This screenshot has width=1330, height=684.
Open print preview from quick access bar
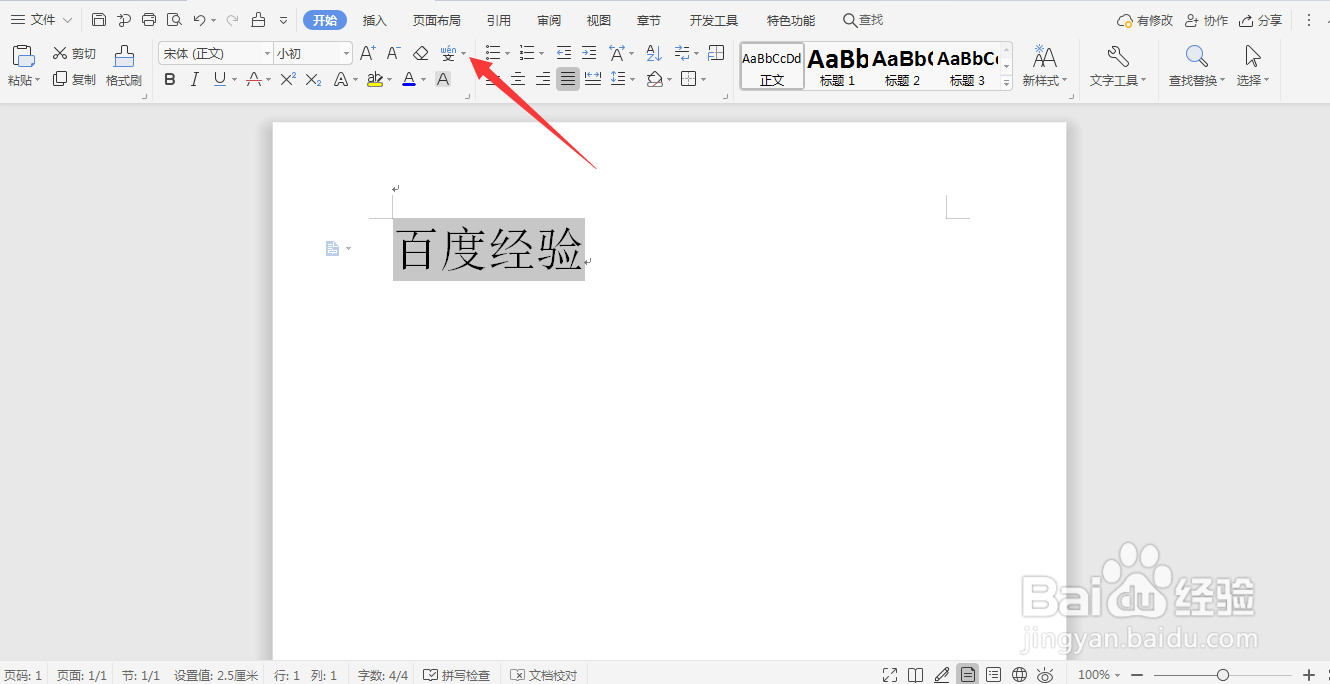click(174, 20)
